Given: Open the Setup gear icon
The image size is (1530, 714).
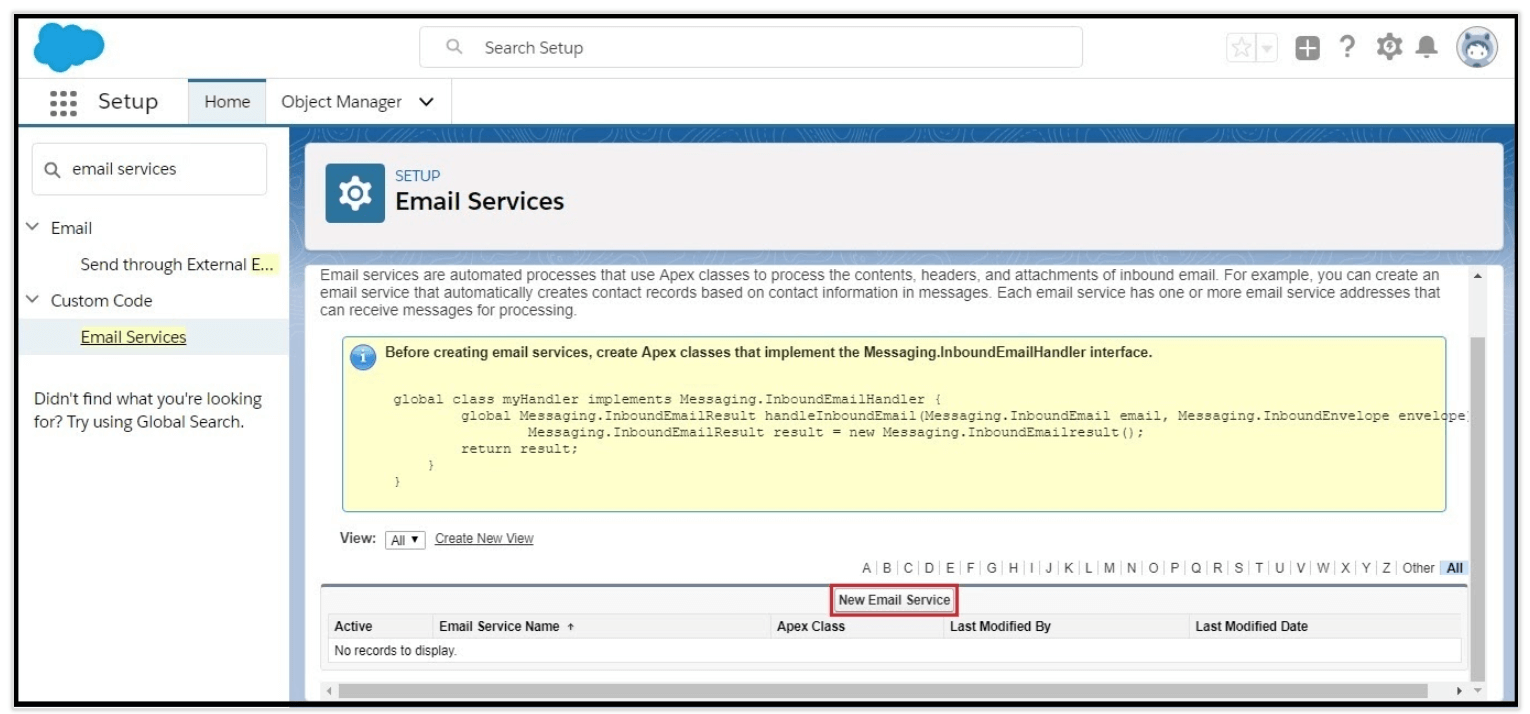Looking at the screenshot, I should point(1389,45).
